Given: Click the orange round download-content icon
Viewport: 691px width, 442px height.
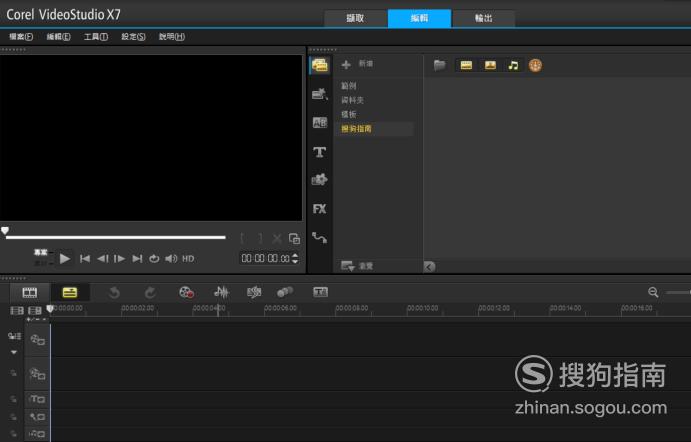Looking at the screenshot, I should (x=535, y=65).
